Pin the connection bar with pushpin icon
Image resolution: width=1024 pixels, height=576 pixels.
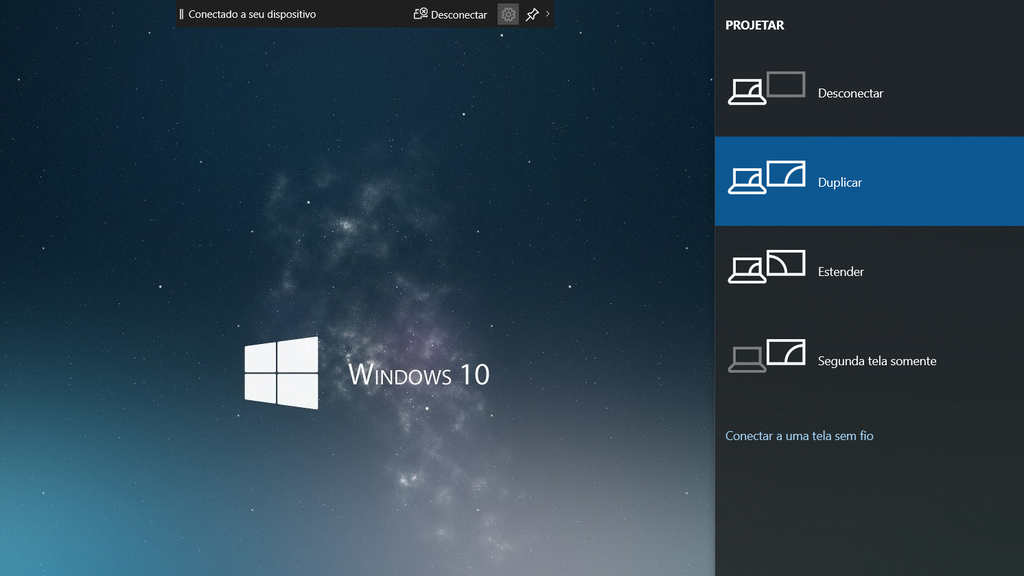pyautogui.click(x=532, y=14)
